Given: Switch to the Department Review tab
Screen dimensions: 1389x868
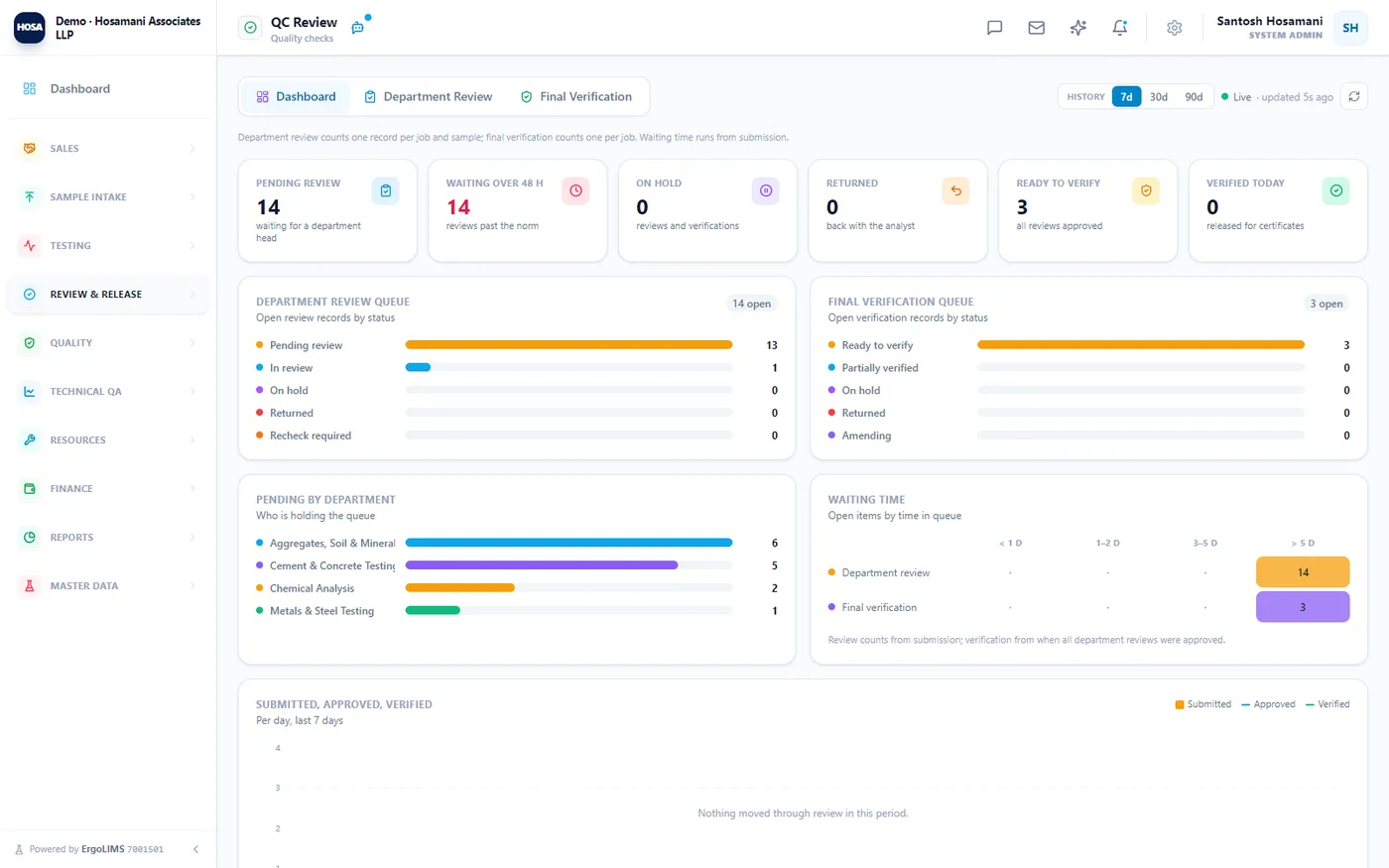Looking at the screenshot, I should click(x=428, y=96).
